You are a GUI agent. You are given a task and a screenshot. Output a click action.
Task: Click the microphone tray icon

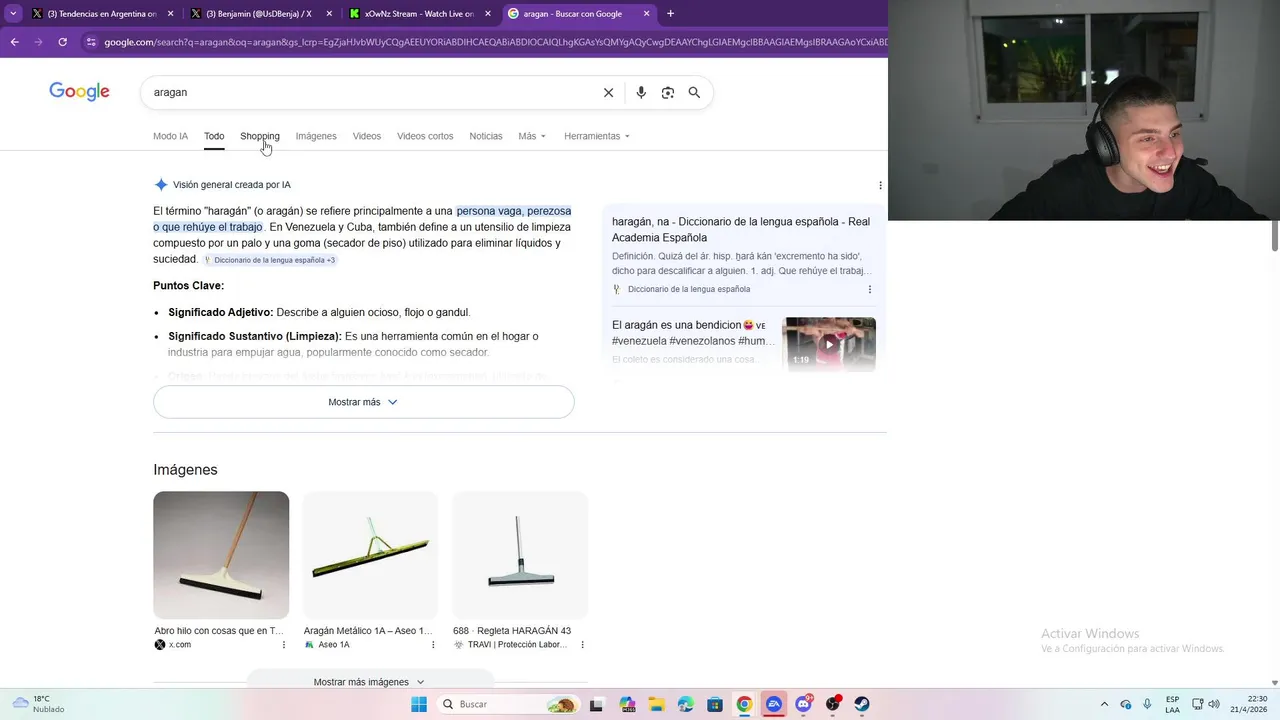tap(1147, 704)
